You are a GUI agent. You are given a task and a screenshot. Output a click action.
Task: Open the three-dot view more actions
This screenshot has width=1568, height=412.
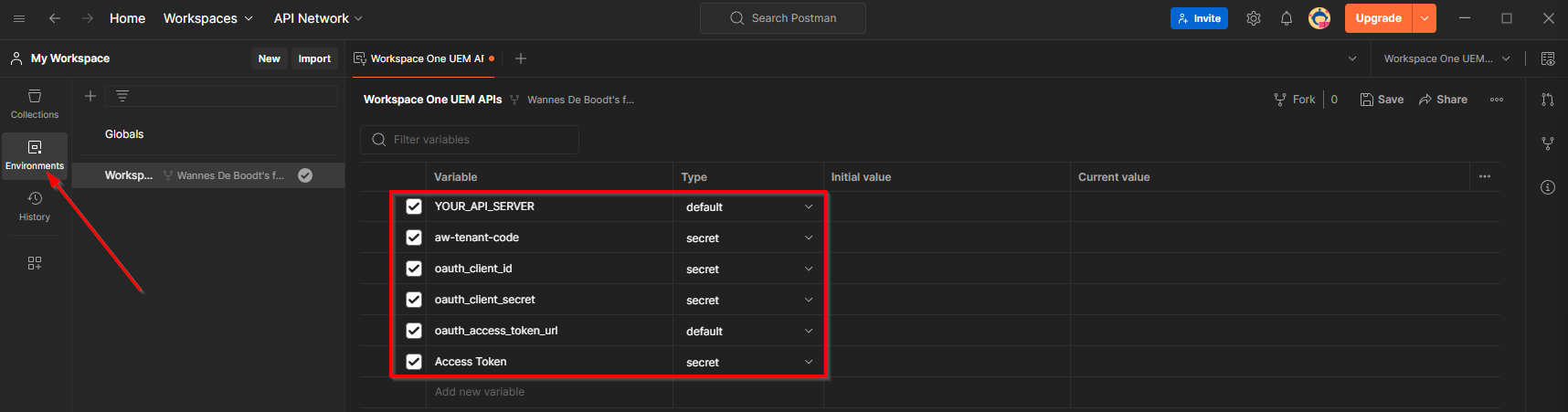coord(1497,100)
